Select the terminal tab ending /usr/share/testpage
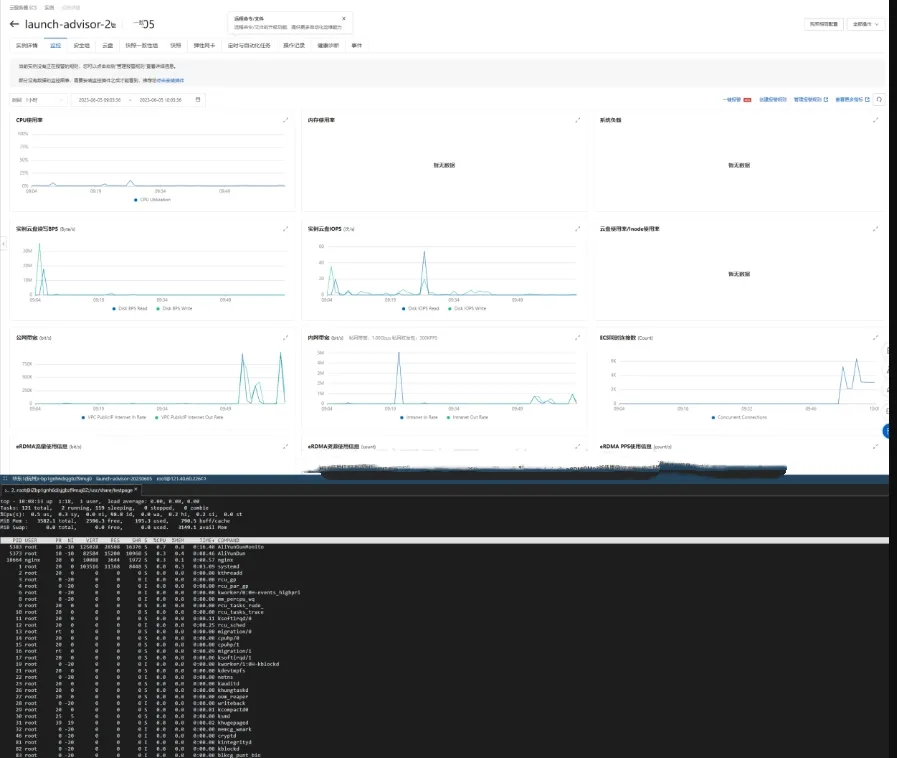The image size is (897, 758). click(x=69, y=490)
